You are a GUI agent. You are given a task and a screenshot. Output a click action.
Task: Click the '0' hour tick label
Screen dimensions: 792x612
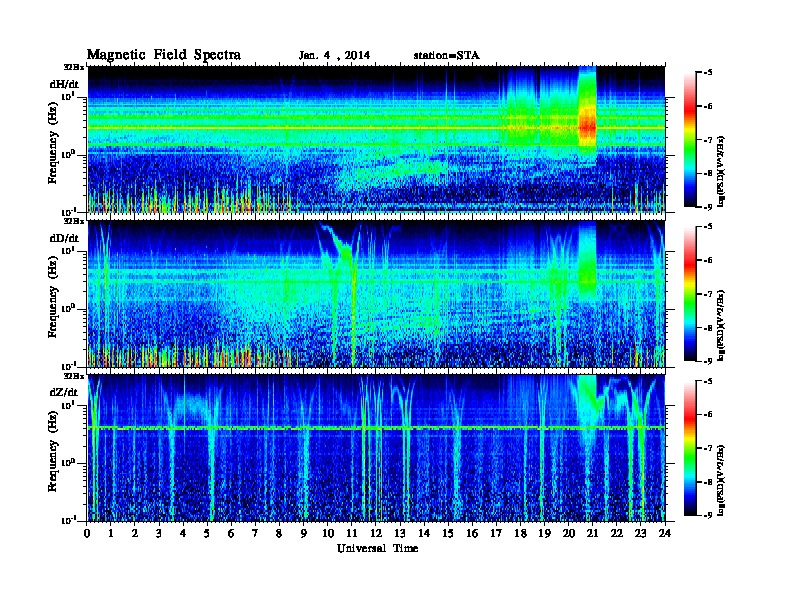point(87,534)
